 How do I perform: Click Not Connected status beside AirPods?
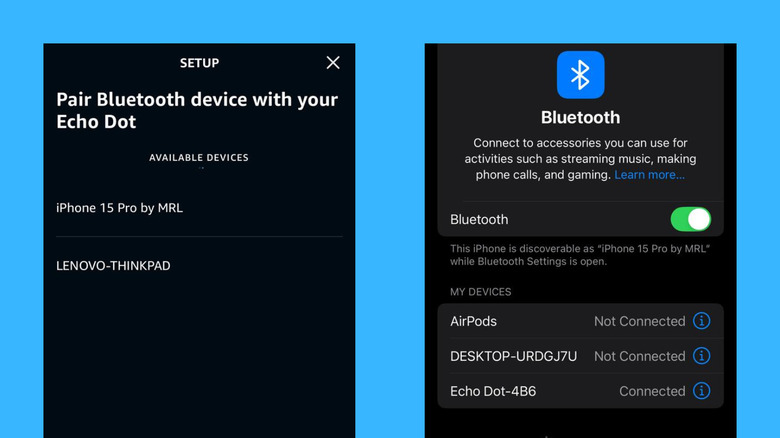click(640, 321)
